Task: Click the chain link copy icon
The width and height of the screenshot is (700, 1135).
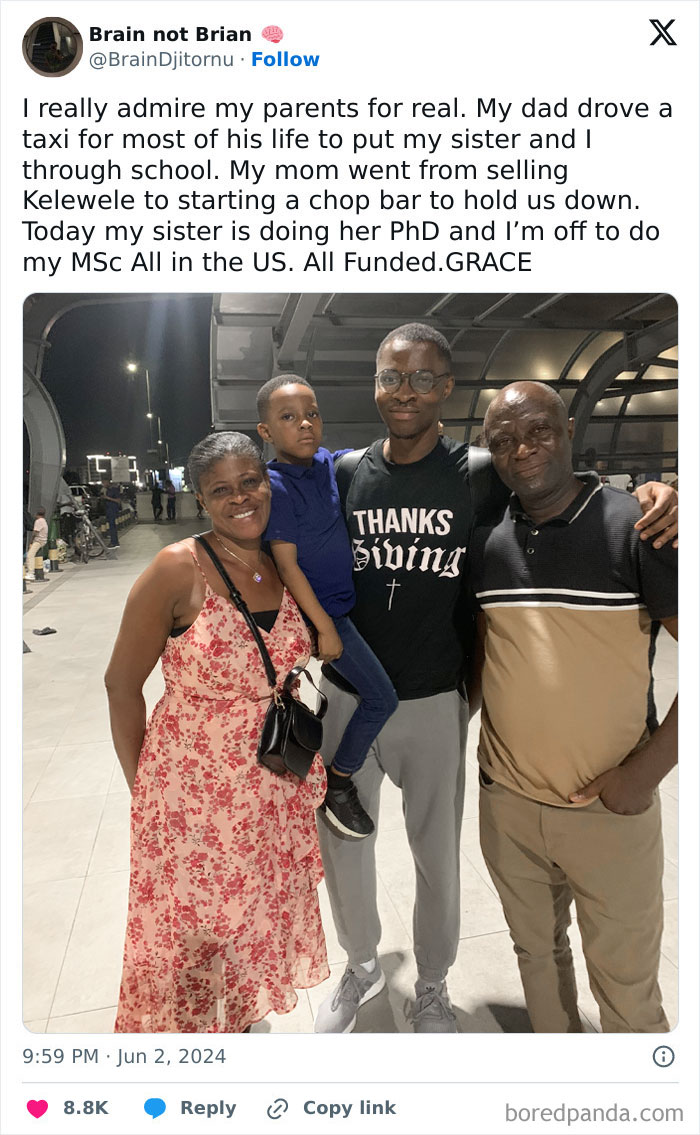Action: click(277, 1108)
